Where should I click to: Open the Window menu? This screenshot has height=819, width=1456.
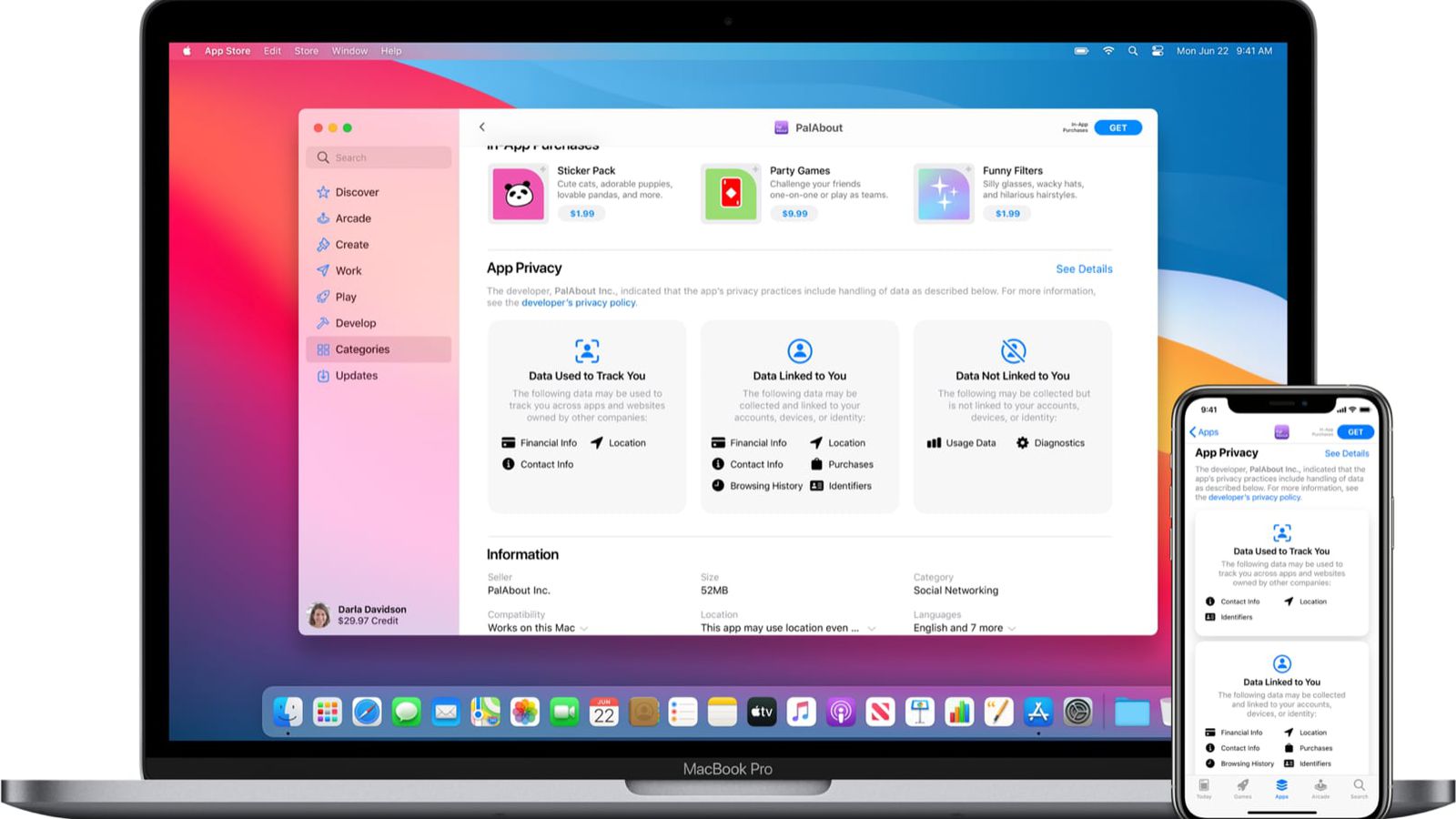[349, 51]
